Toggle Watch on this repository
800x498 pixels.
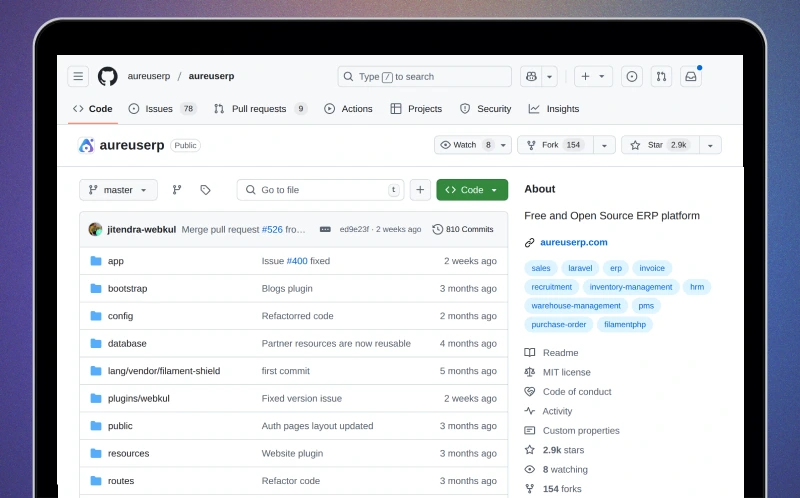(x=465, y=145)
